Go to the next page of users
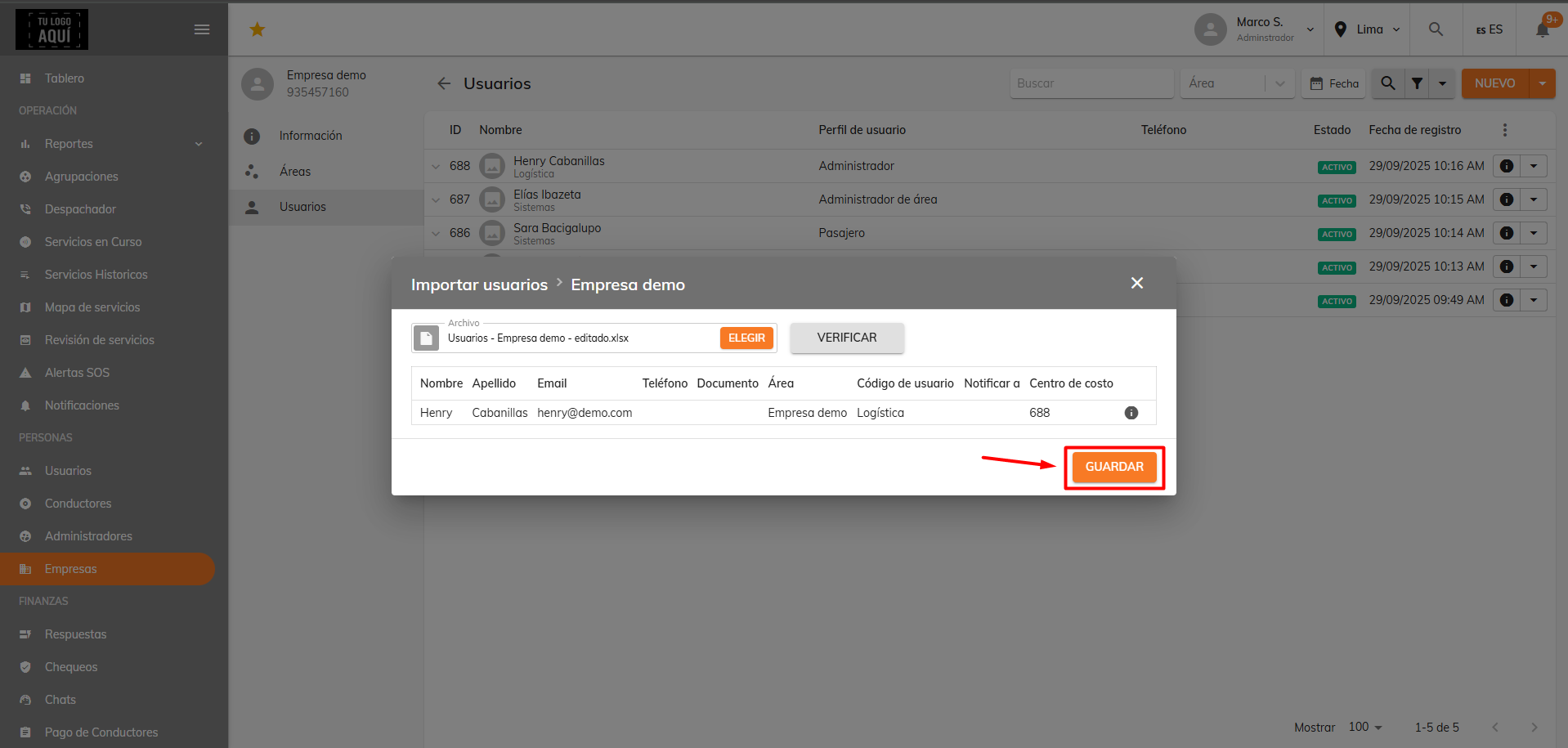This screenshot has height=748, width=1568. pos(1534,727)
